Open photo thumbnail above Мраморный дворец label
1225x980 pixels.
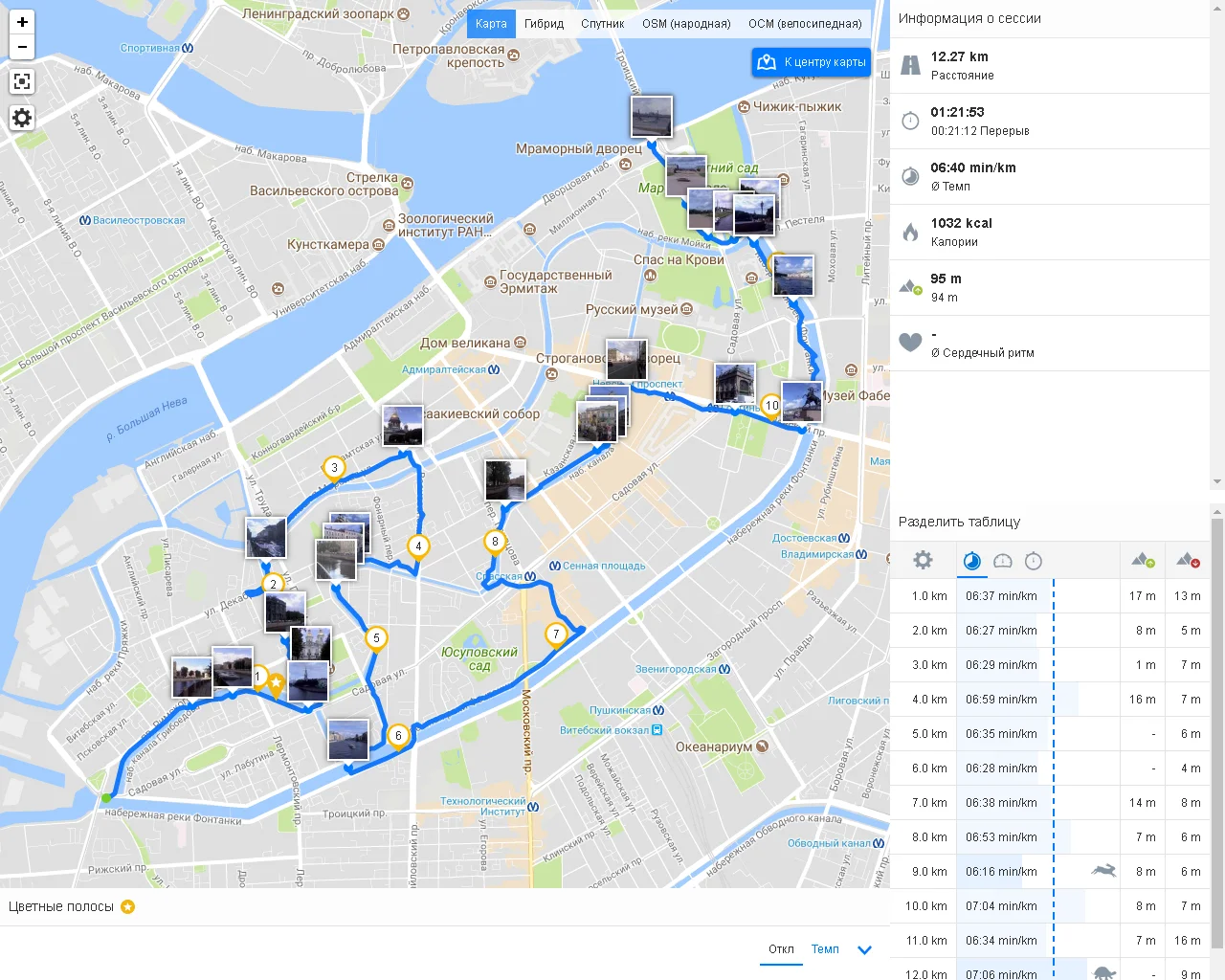652,117
